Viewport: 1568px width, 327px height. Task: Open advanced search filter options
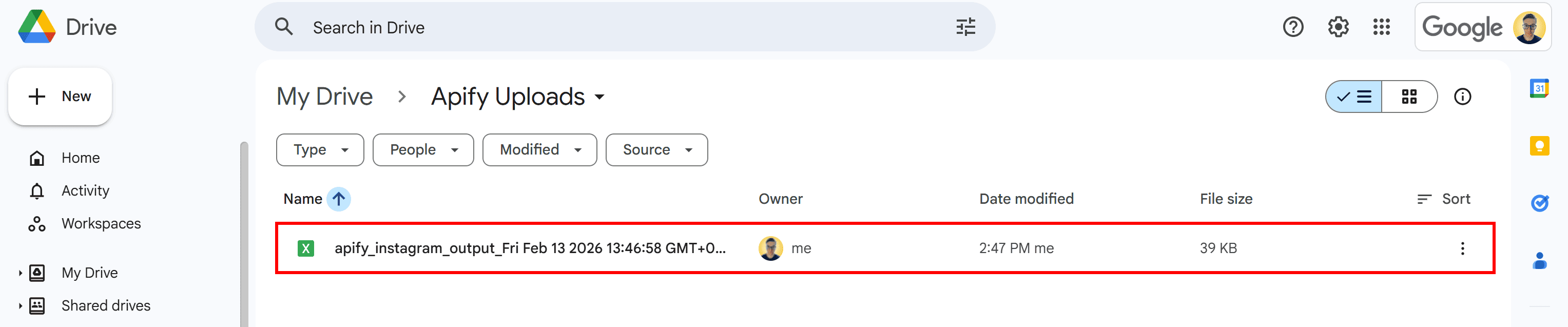pos(965,27)
